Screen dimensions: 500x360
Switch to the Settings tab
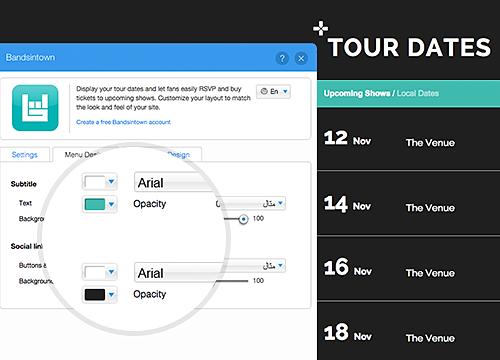24,155
